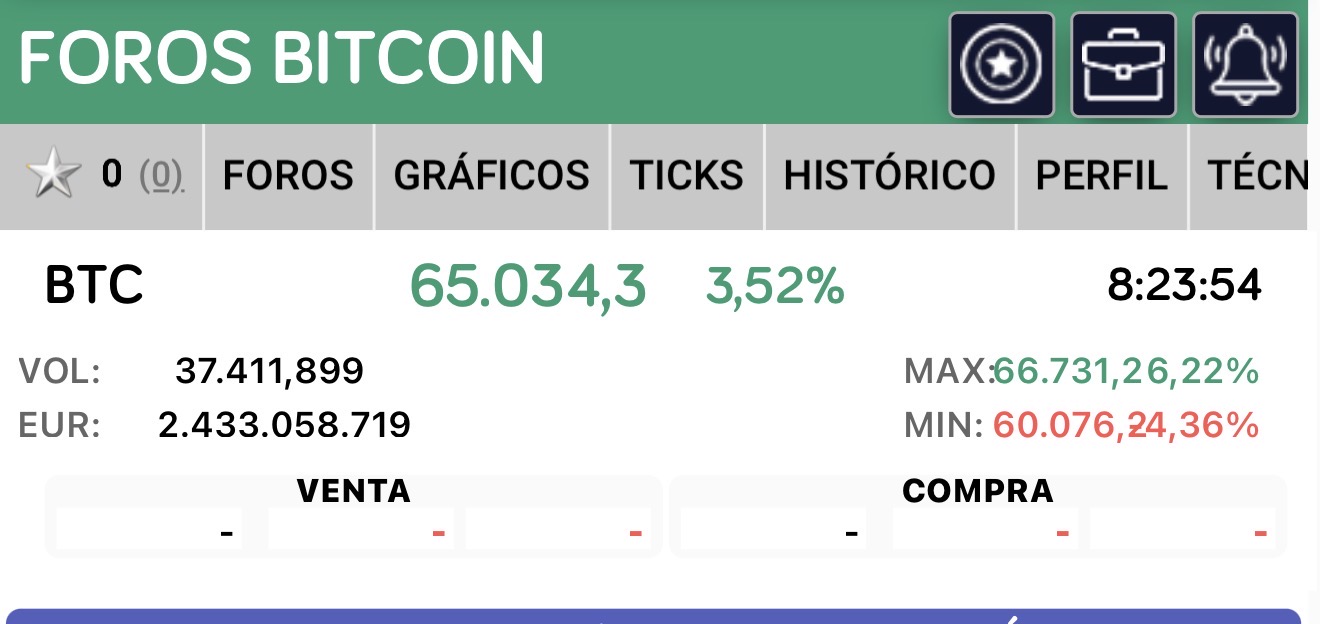Viewport: 1320px width, 624px height.
Task: Switch to the GRÁFICOS tab
Action: click(x=491, y=176)
